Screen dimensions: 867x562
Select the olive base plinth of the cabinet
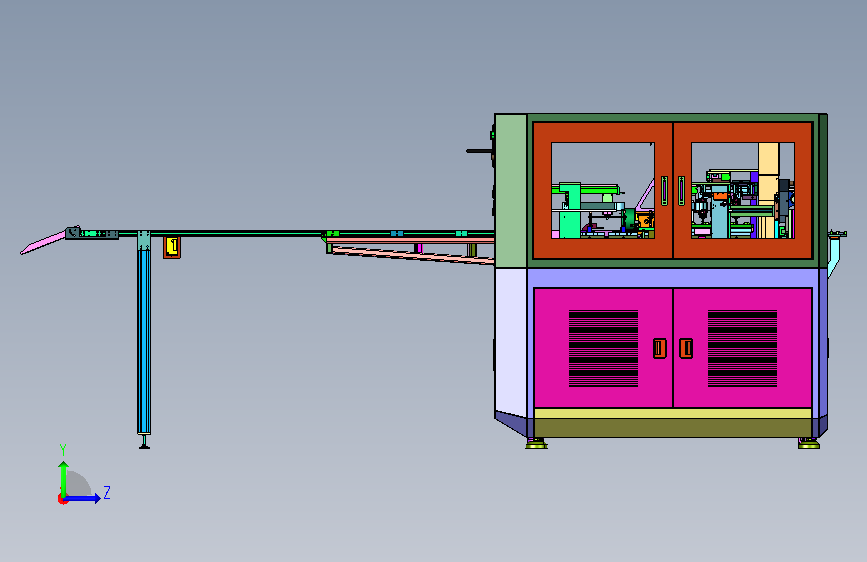tap(673, 428)
